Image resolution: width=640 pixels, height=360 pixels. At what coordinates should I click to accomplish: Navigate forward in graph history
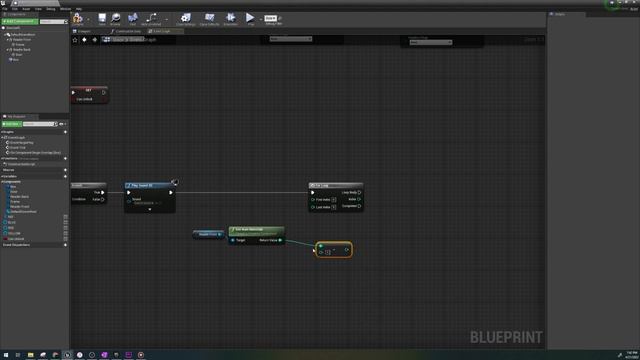tap(95, 40)
